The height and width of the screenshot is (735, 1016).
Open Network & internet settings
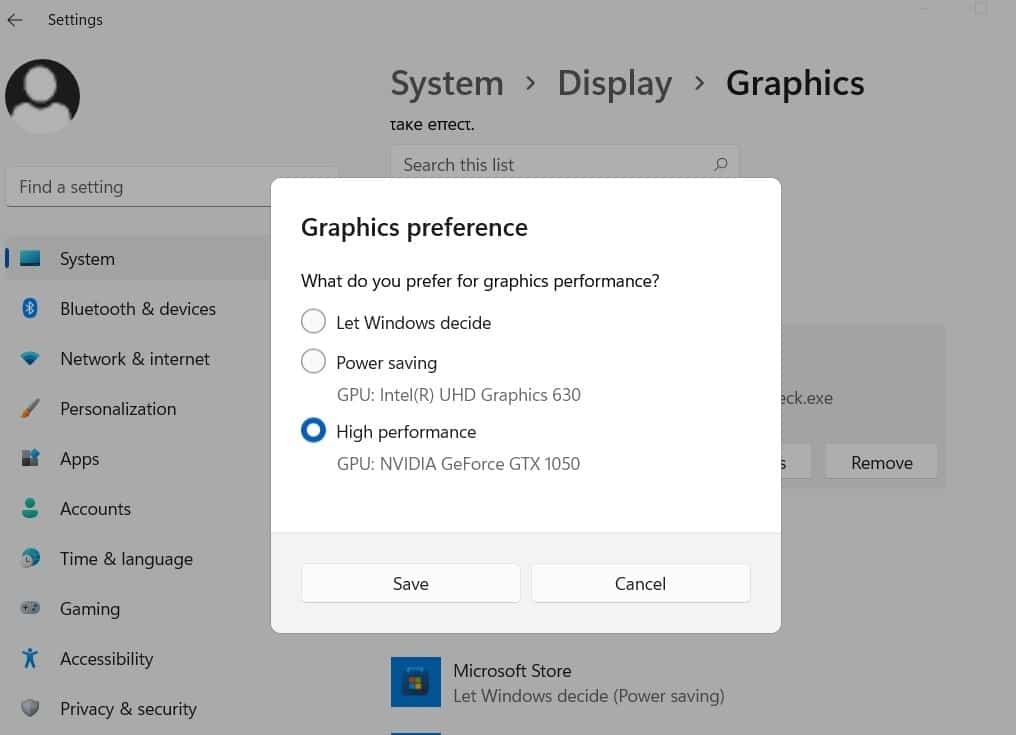137,358
